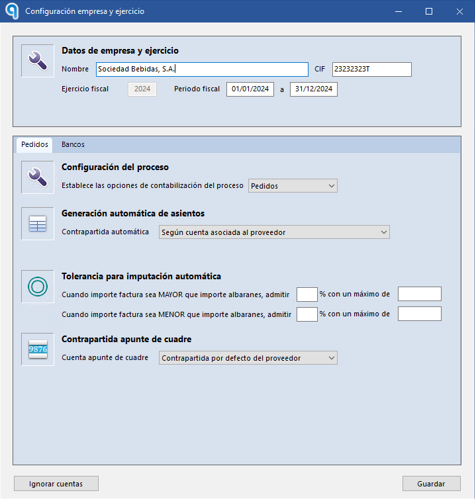Switch to the Bancos tab
This screenshot has width=475, height=499.
(x=73, y=144)
